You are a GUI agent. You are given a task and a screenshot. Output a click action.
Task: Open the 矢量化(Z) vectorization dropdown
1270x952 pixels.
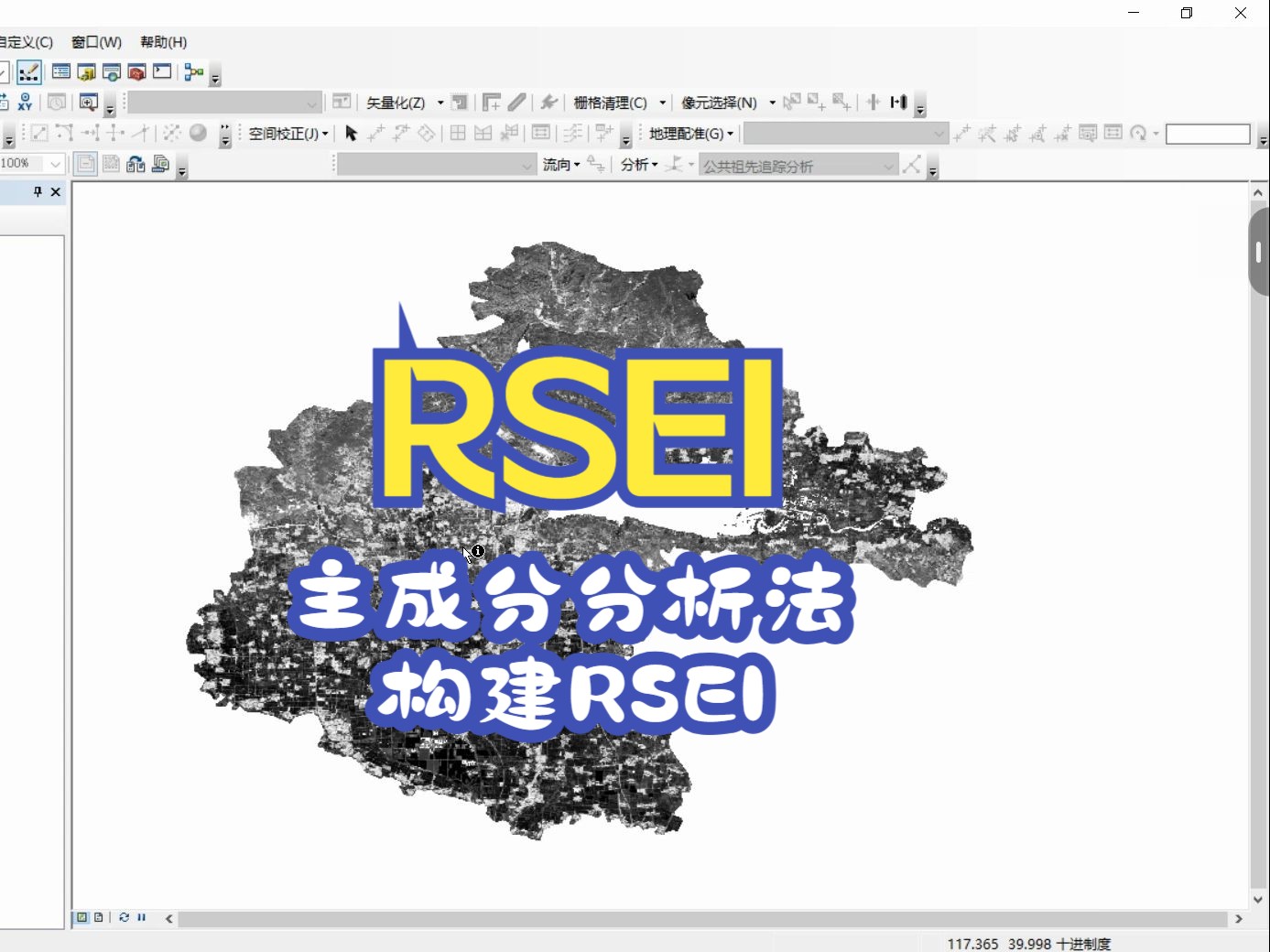click(x=403, y=102)
